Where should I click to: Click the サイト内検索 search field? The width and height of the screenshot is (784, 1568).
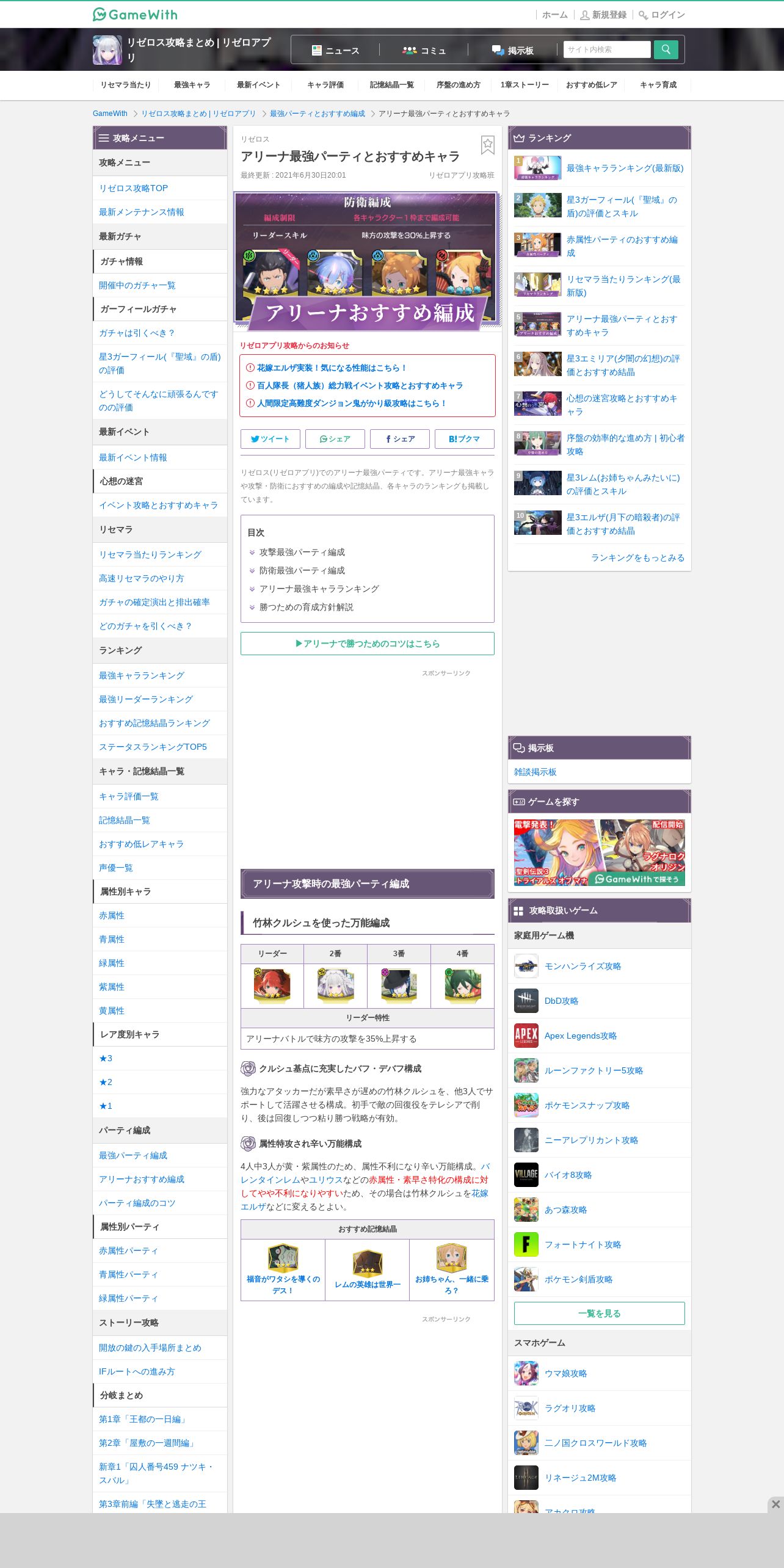607,49
